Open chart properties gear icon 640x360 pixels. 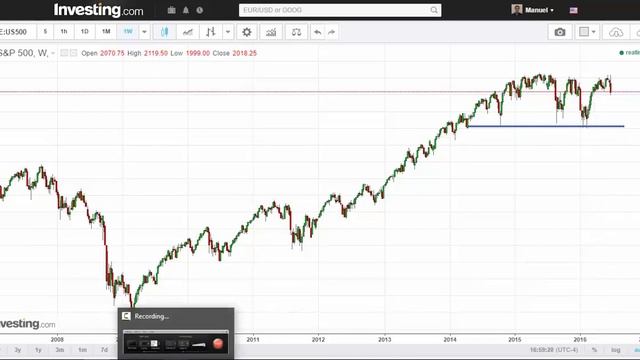(x=247, y=32)
